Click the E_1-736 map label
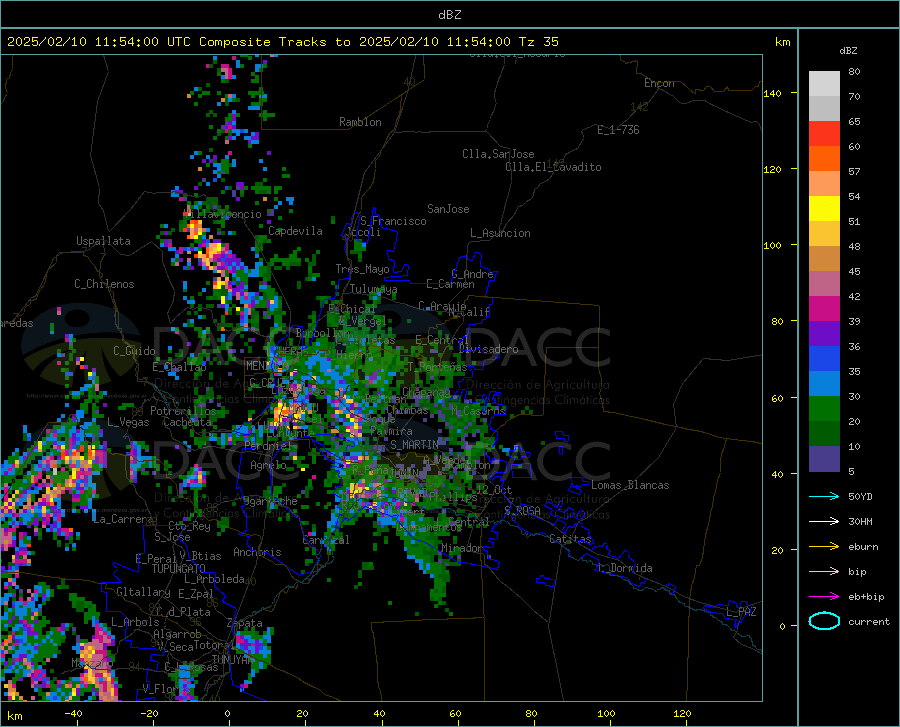The height and width of the screenshot is (727, 900). pyautogui.click(x=618, y=130)
